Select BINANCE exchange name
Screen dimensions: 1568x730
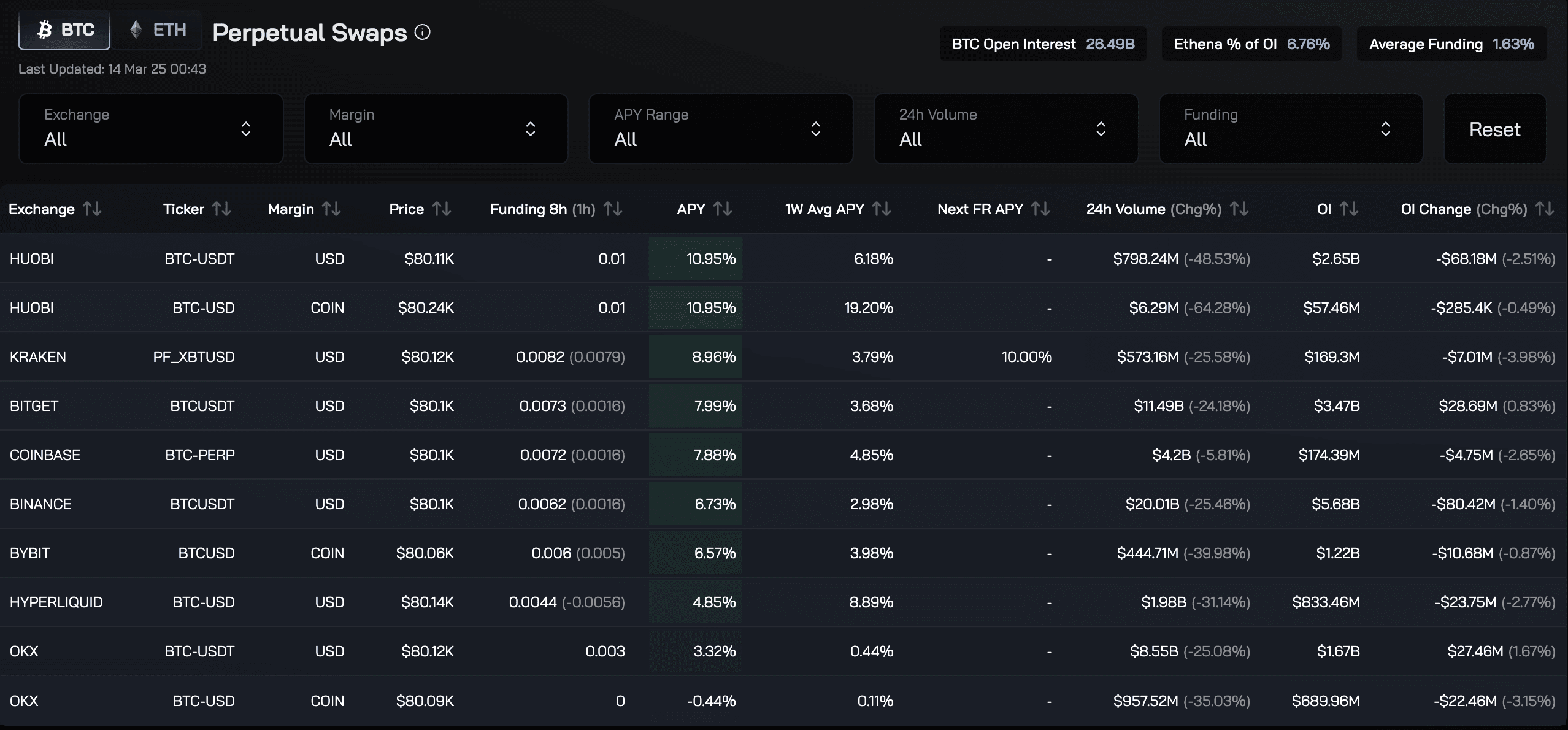coord(41,504)
